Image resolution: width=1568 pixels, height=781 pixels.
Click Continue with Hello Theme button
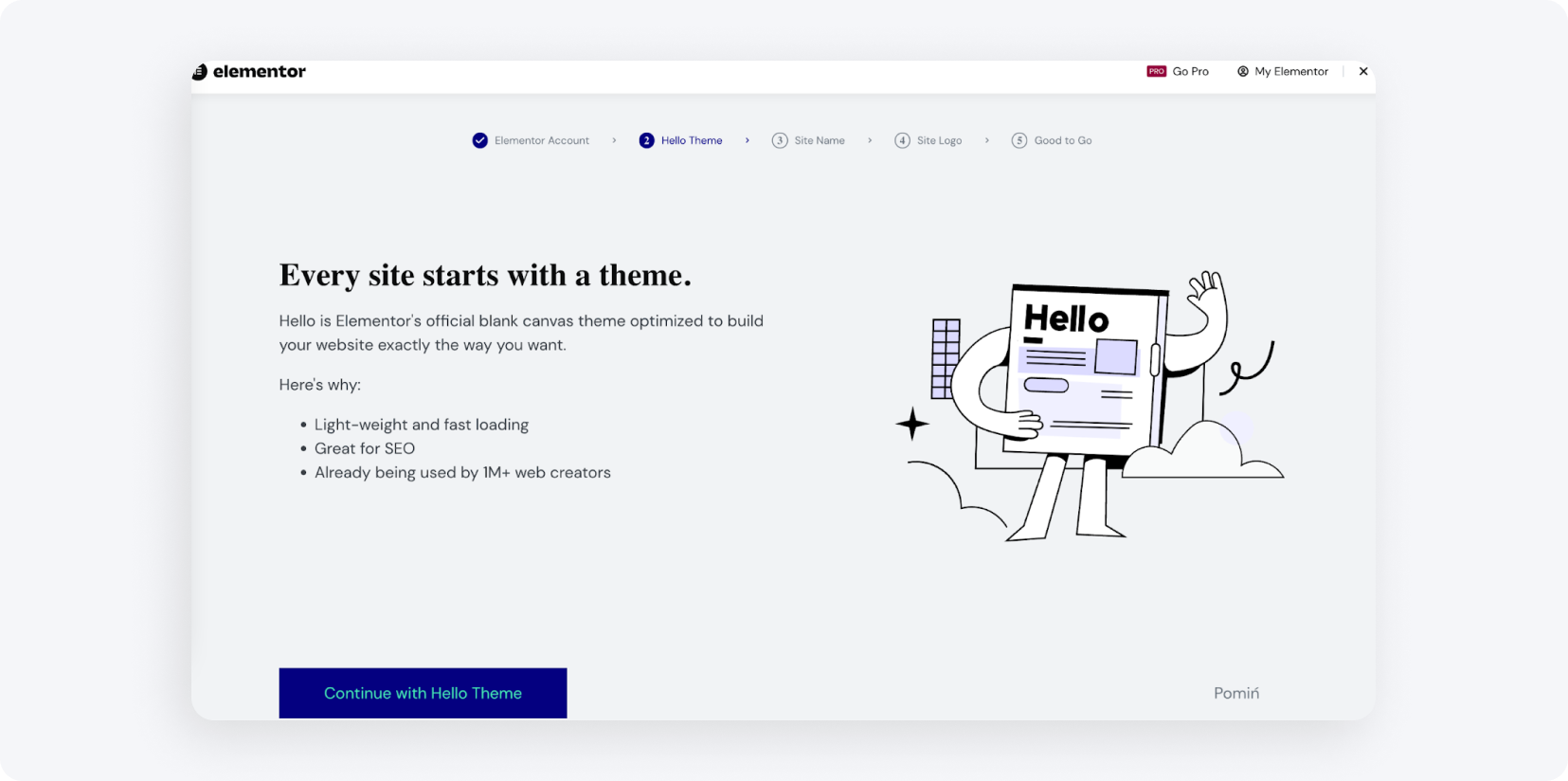point(423,693)
